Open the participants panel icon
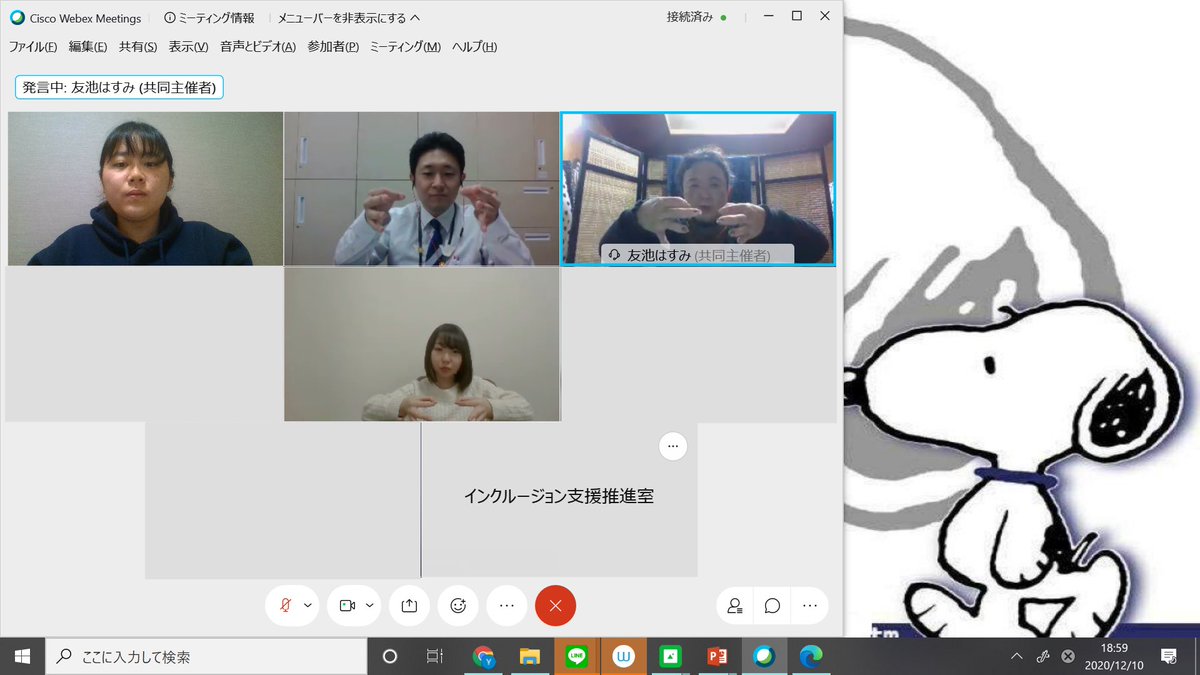The height and width of the screenshot is (675, 1200). pos(735,606)
